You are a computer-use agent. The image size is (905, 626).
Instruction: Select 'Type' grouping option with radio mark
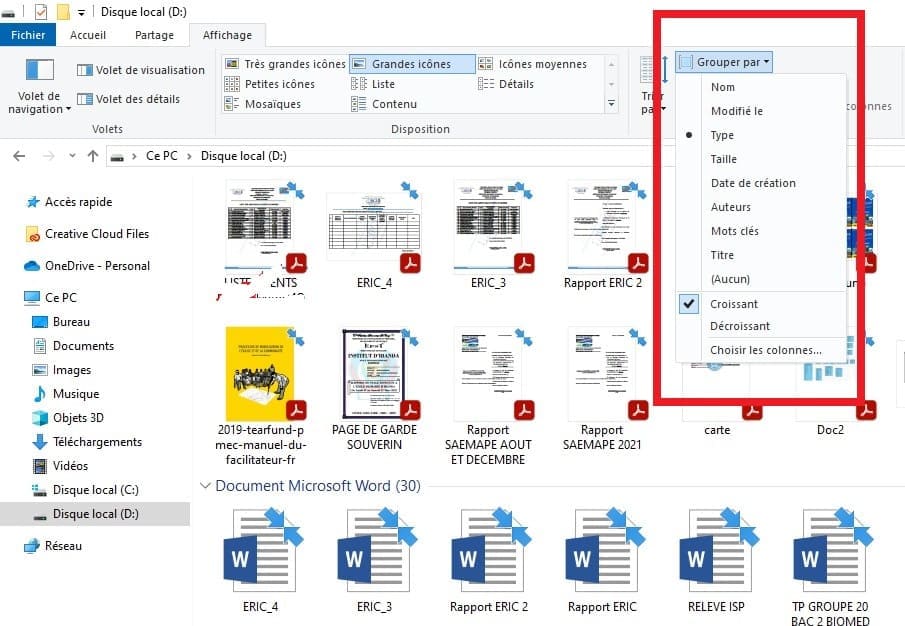[722, 135]
